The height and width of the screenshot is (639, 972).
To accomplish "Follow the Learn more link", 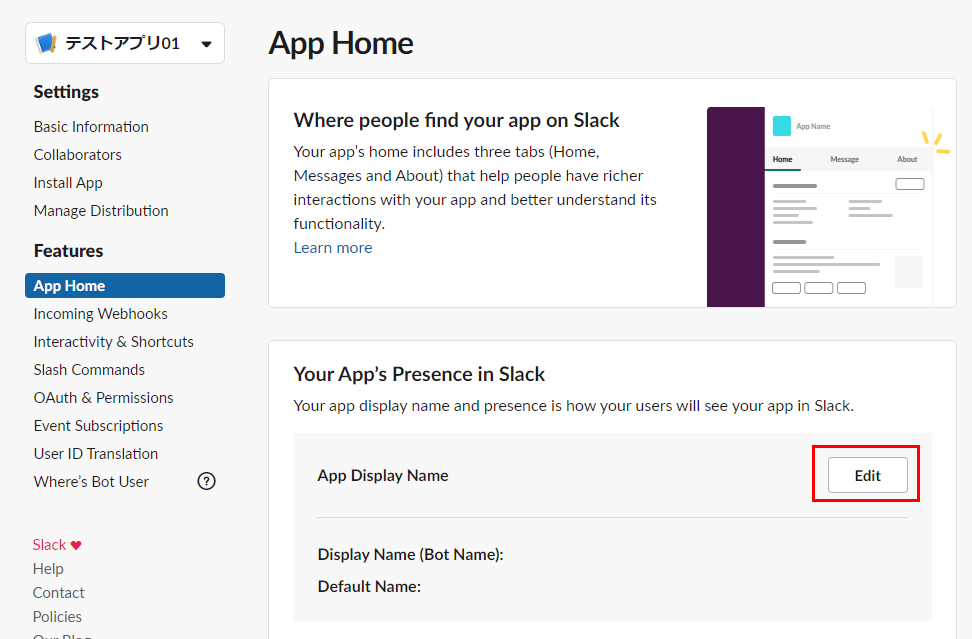I will (332, 247).
